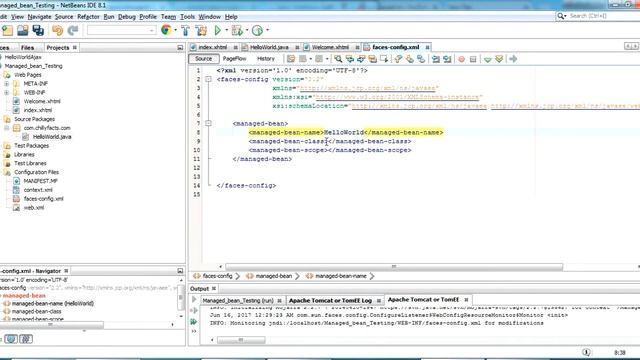Click the New Project toolbar icon
Screen dimensions: 640x360
coord(7,30)
